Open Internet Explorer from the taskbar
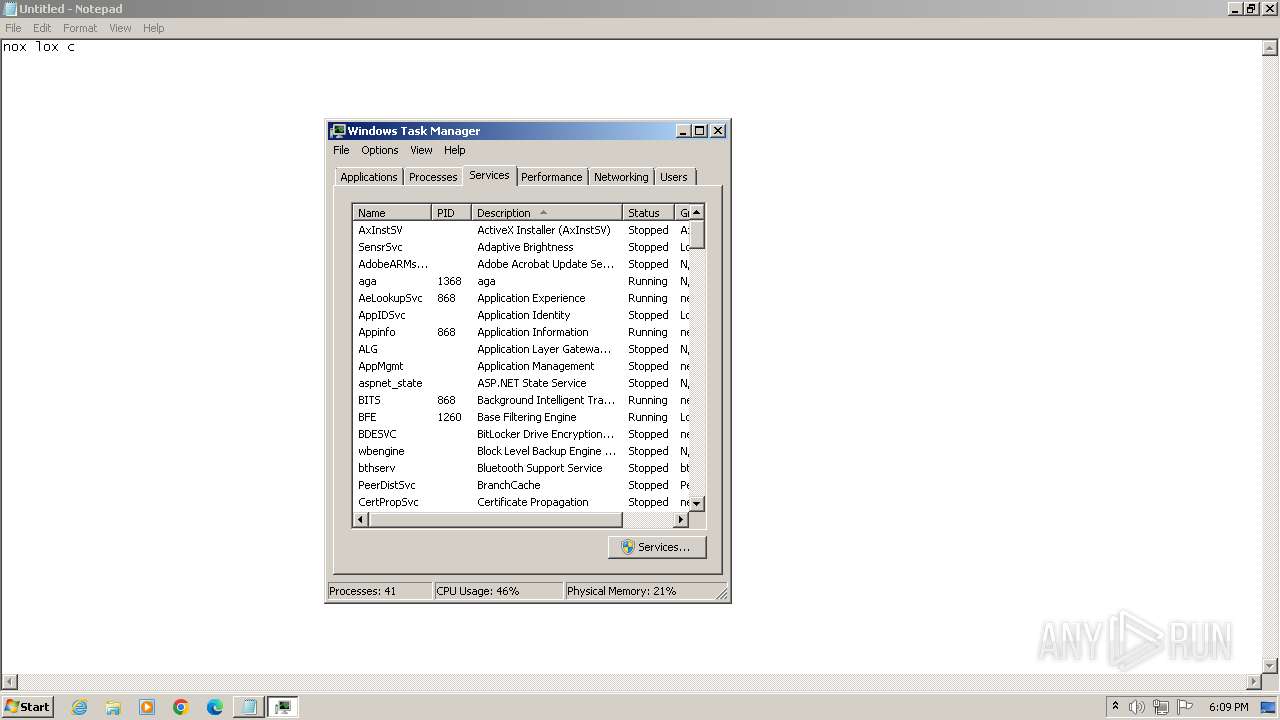The image size is (1280, 720). pos(79,707)
